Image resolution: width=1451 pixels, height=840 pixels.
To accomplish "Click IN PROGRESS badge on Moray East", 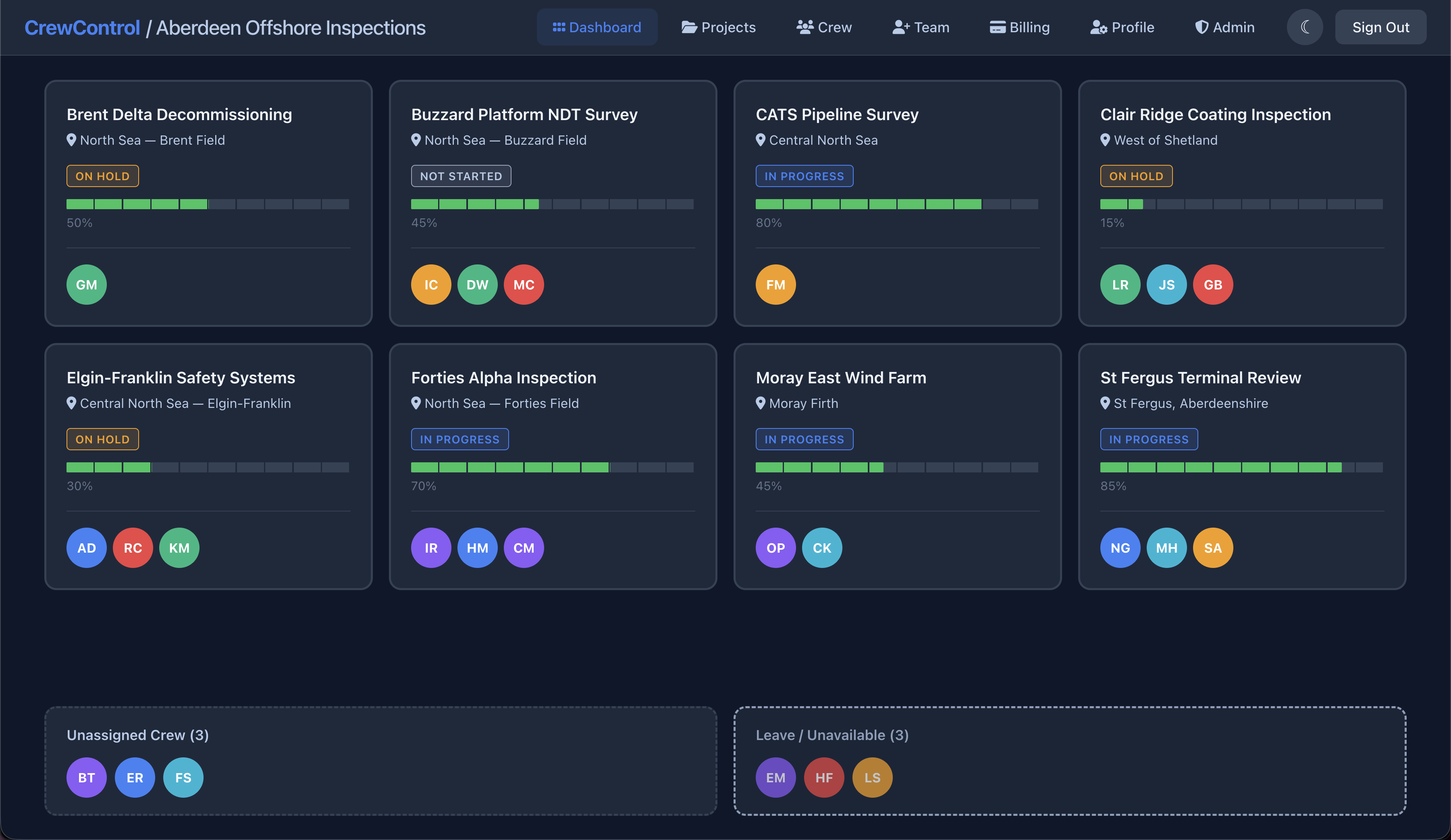I will (x=804, y=439).
